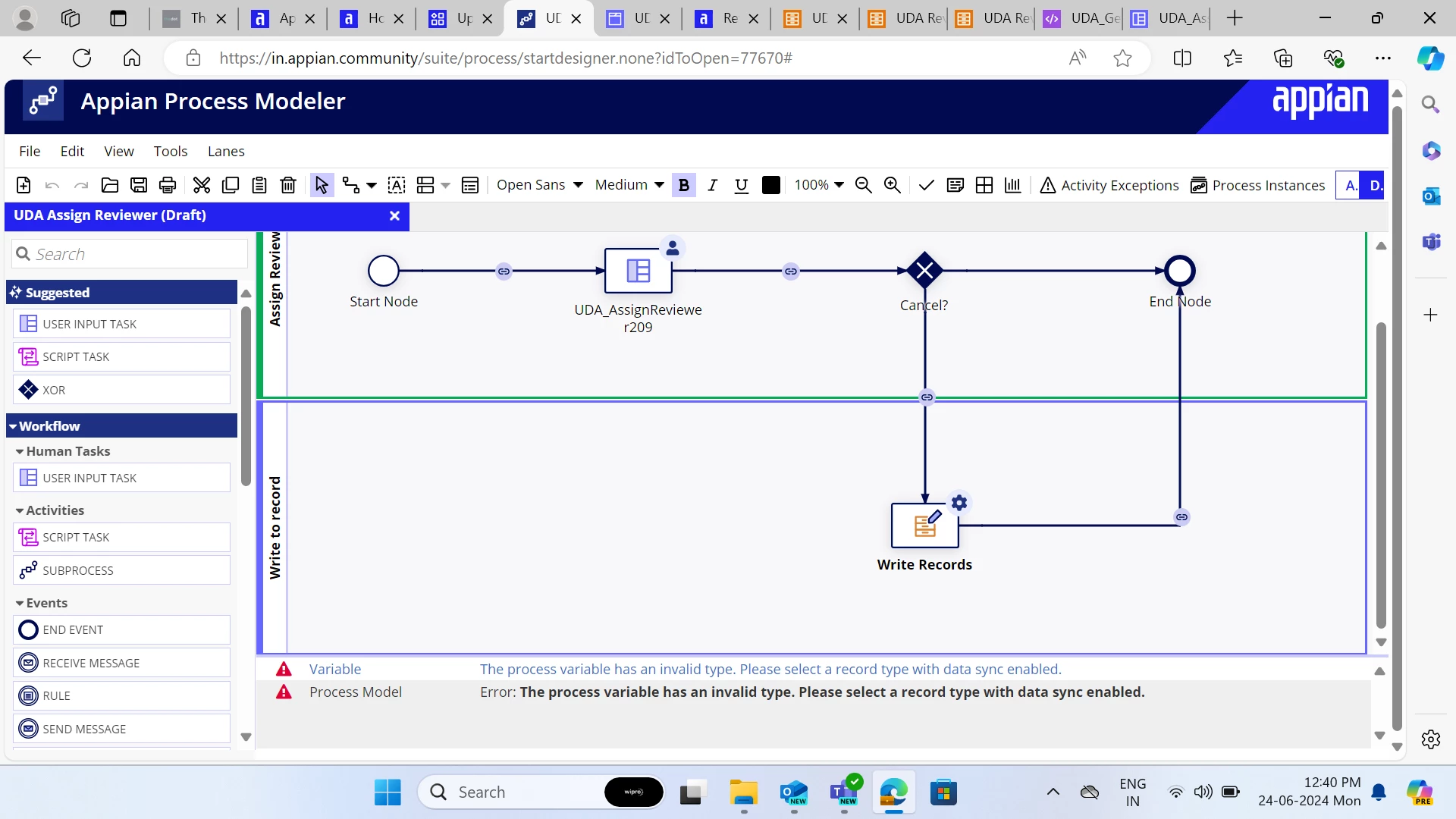Open File Explorer from the taskbar
Screen dimensions: 1456x819
click(743, 792)
